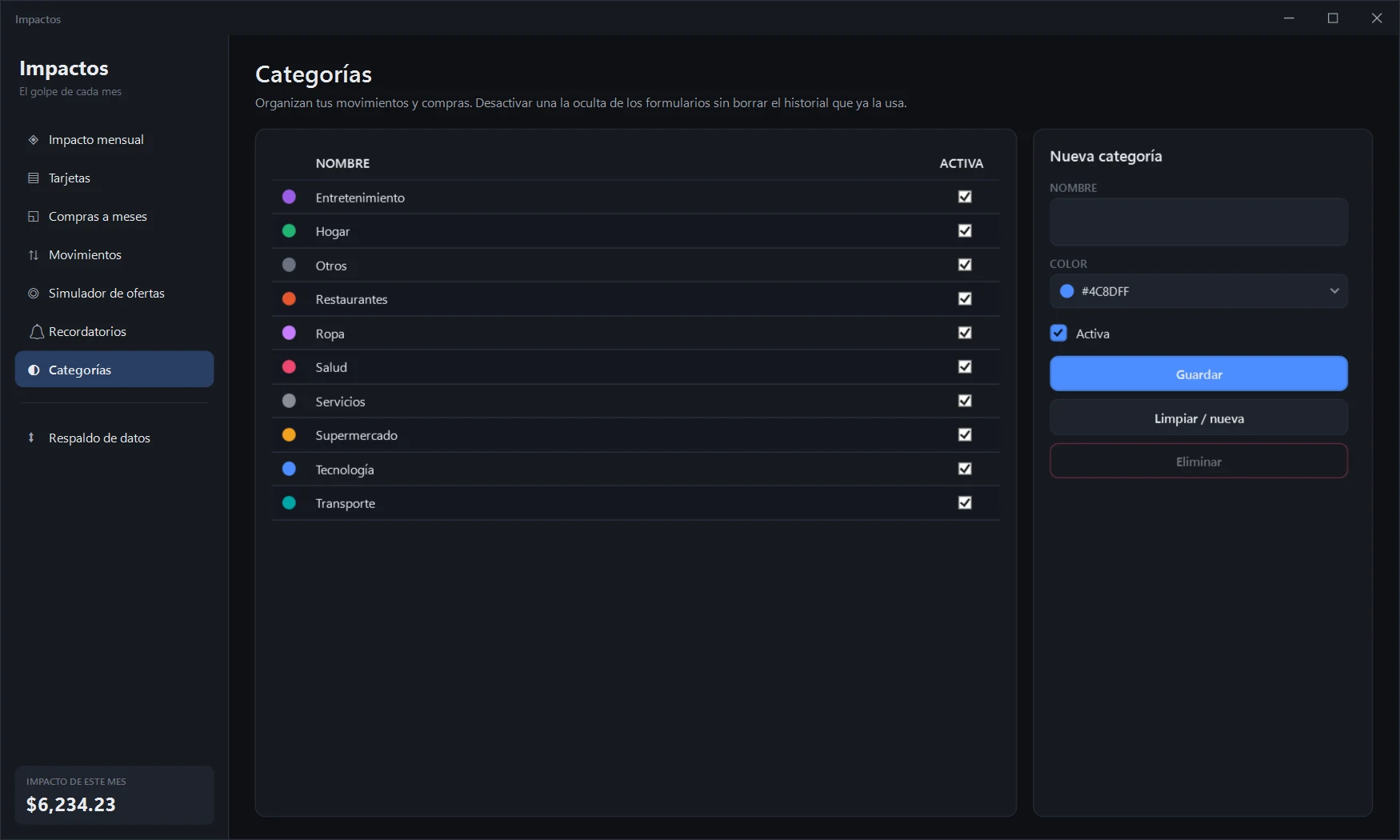The width and height of the screenshot is (1400, 840).
Task: Uncheck Activa for Entretenimiento
Action: pyautogui.click(x=965, y=197)
